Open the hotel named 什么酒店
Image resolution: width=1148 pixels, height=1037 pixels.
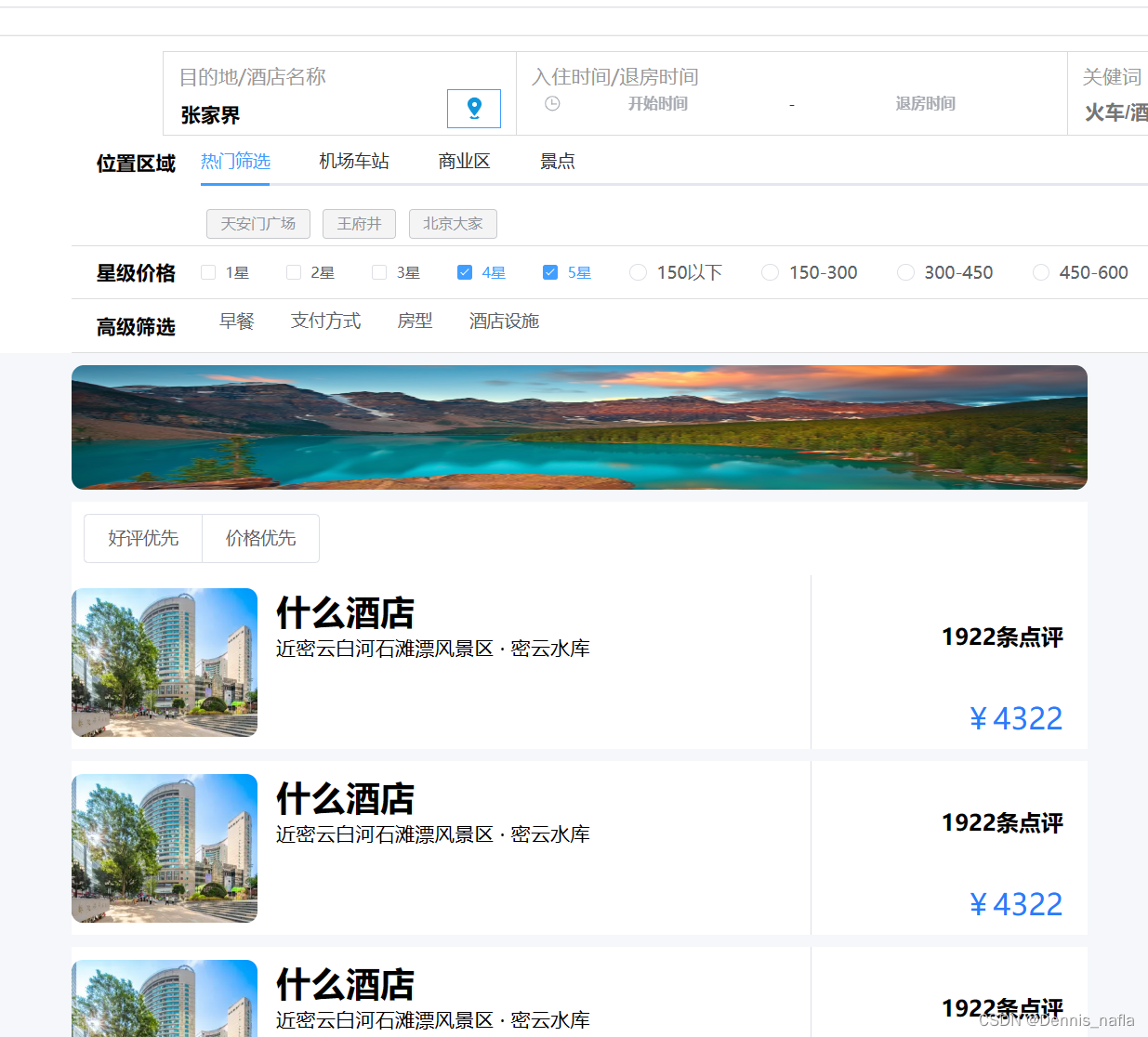pos(346,613)
